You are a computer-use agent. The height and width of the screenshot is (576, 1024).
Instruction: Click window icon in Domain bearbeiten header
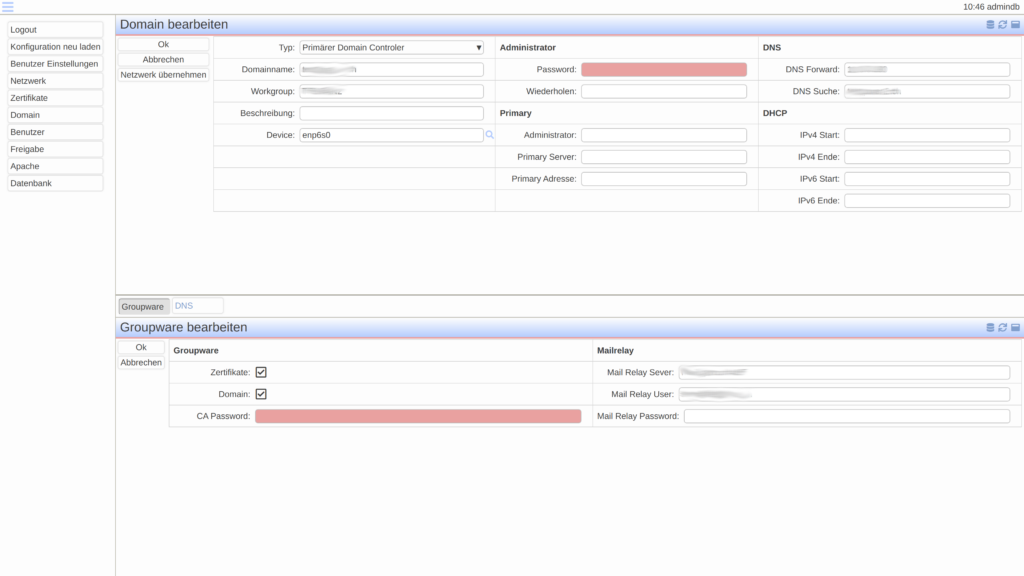[1015, 24]
